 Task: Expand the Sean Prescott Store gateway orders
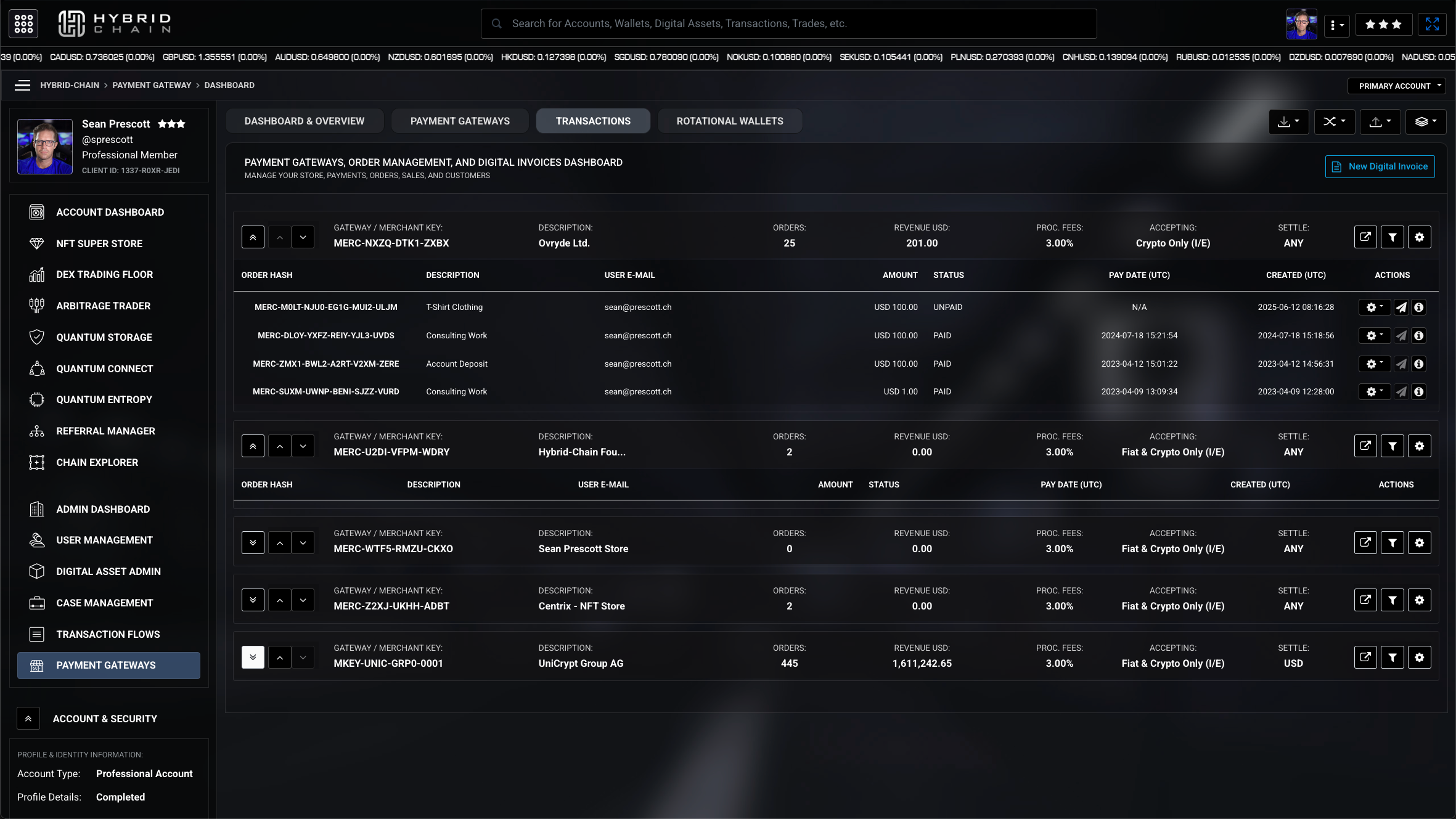tap(253, 543)
